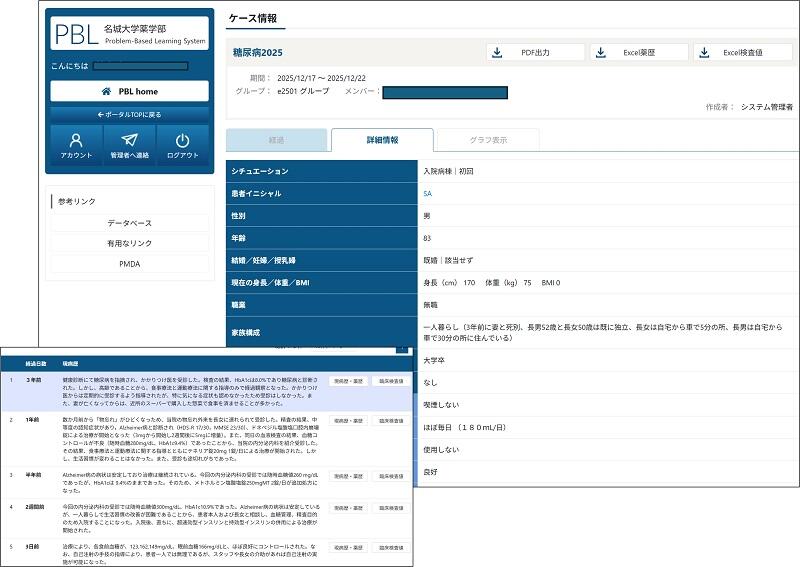
Task: Click 臨床検査値 button for 1年前 row
Action: pos(388,421)
